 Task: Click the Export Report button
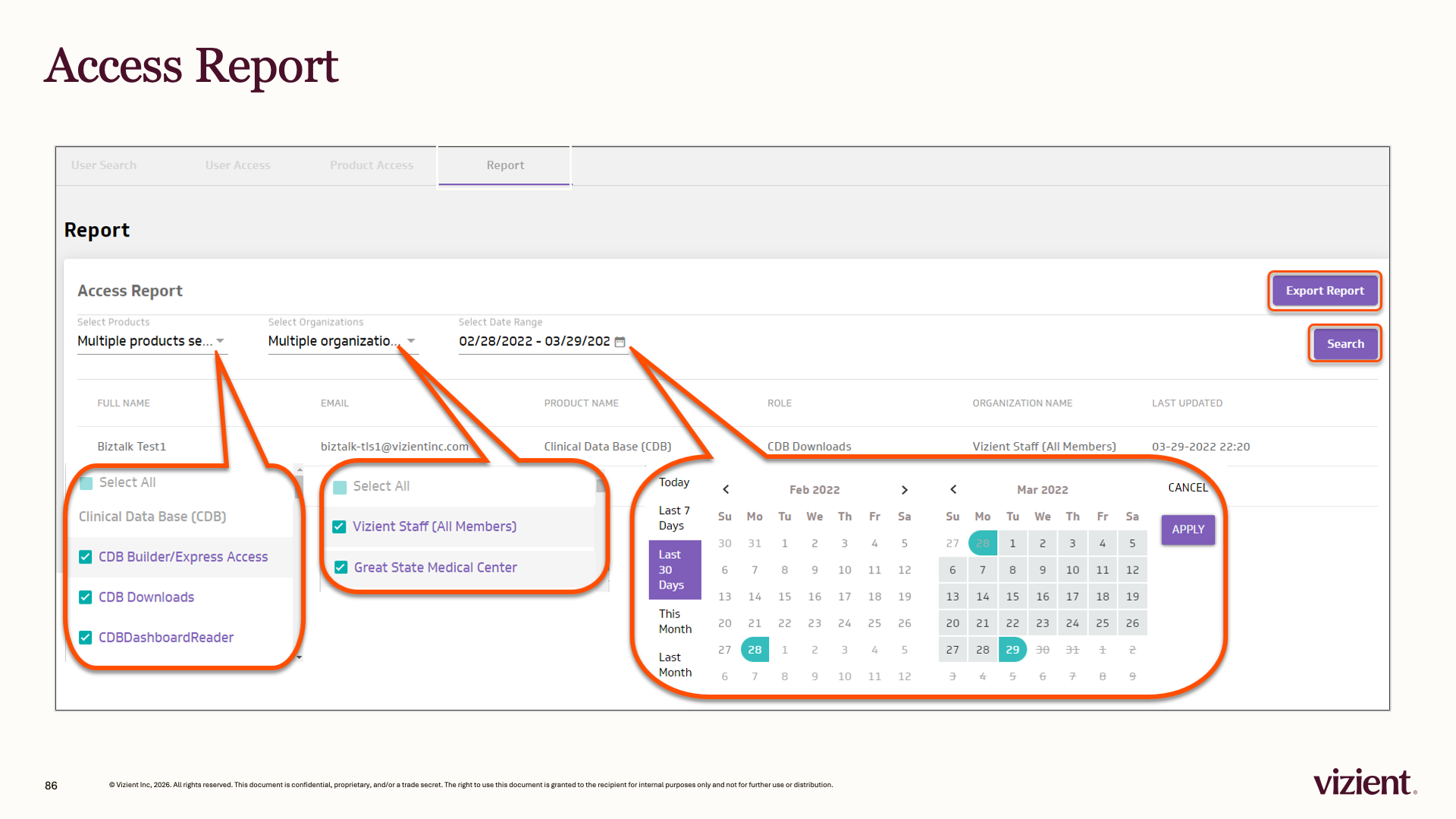click(x=1325, y=290)
